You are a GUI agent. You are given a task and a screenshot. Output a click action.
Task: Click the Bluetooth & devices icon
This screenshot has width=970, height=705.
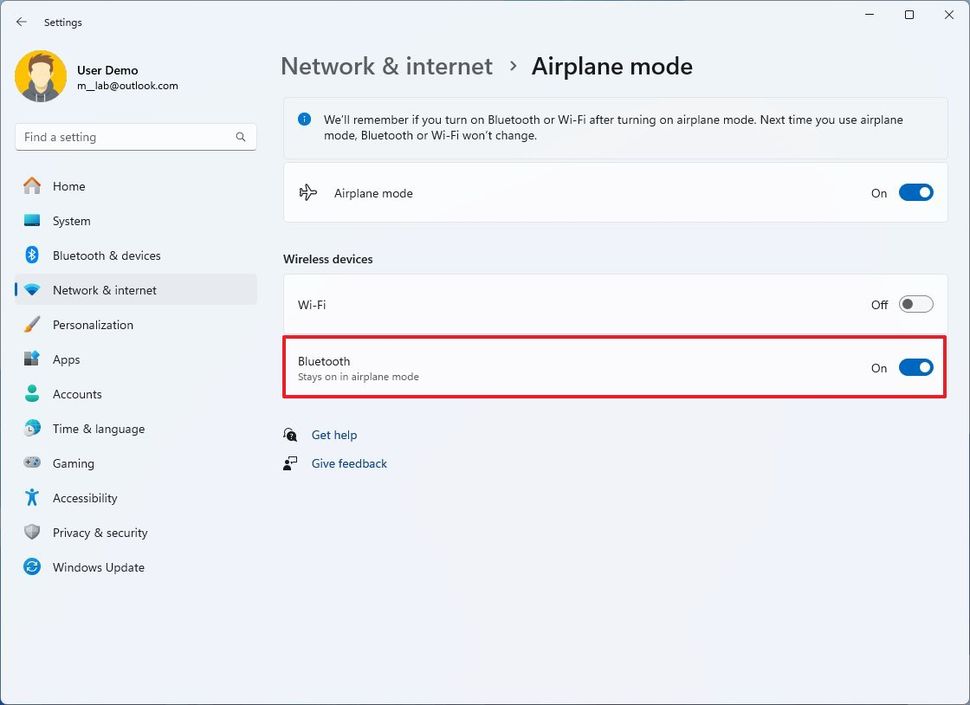tap(31, 255)
